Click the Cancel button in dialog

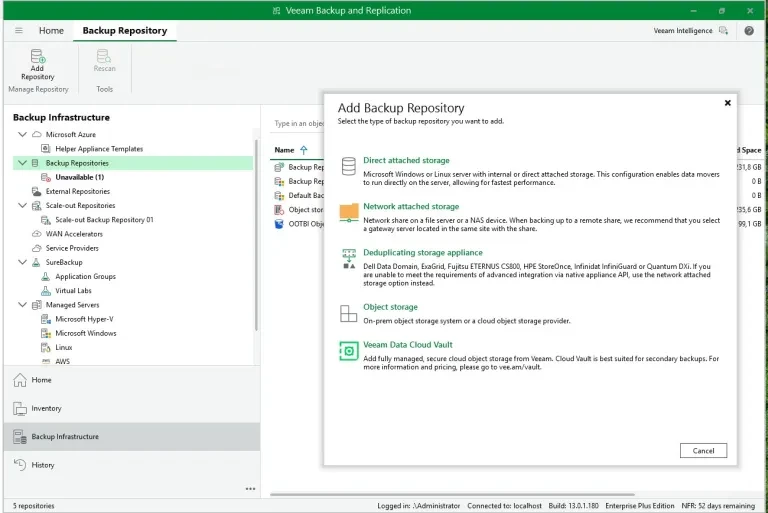coord(703,451)
